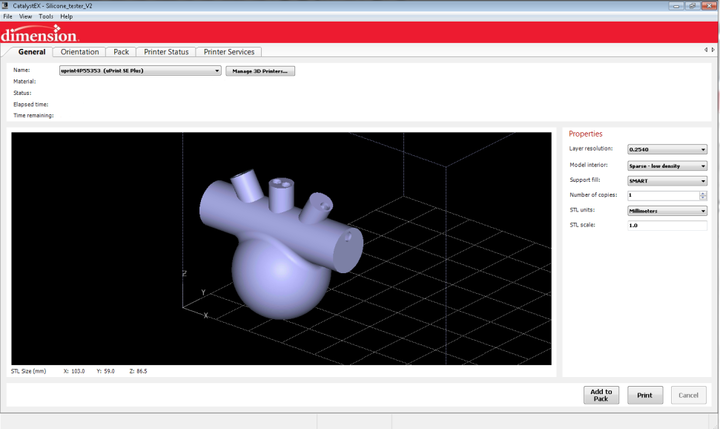Click the Number of copies field
The width and height of the screenshot is (720, 429).
point(663,195)
